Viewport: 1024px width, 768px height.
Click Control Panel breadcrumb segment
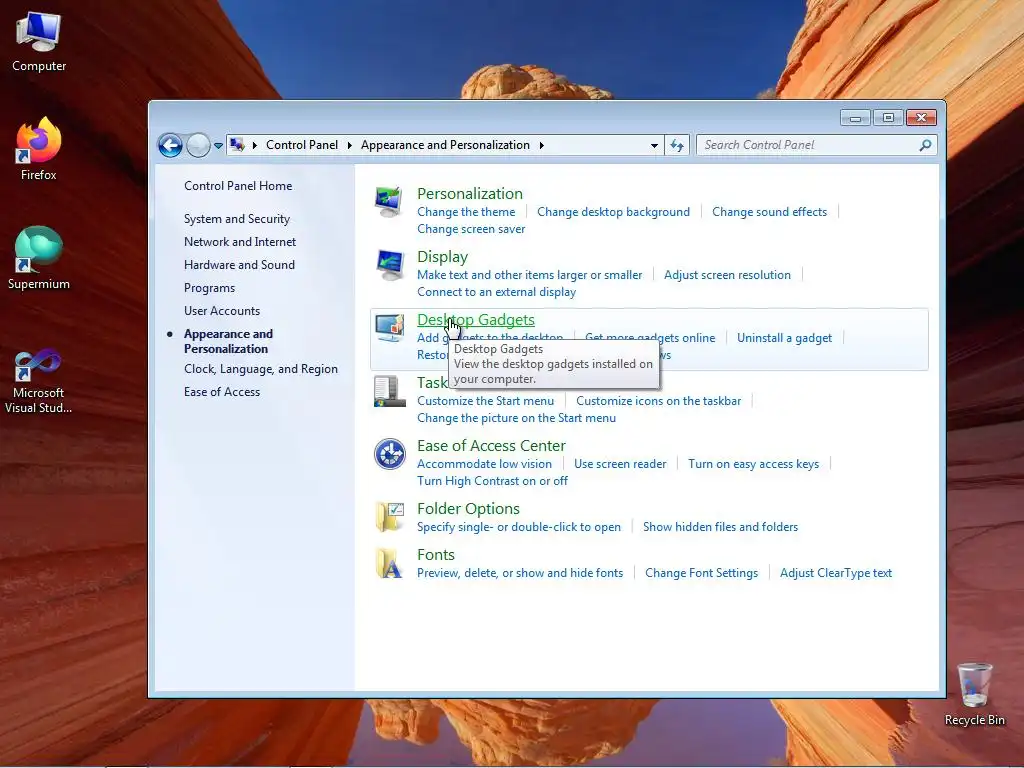(302, 145)
